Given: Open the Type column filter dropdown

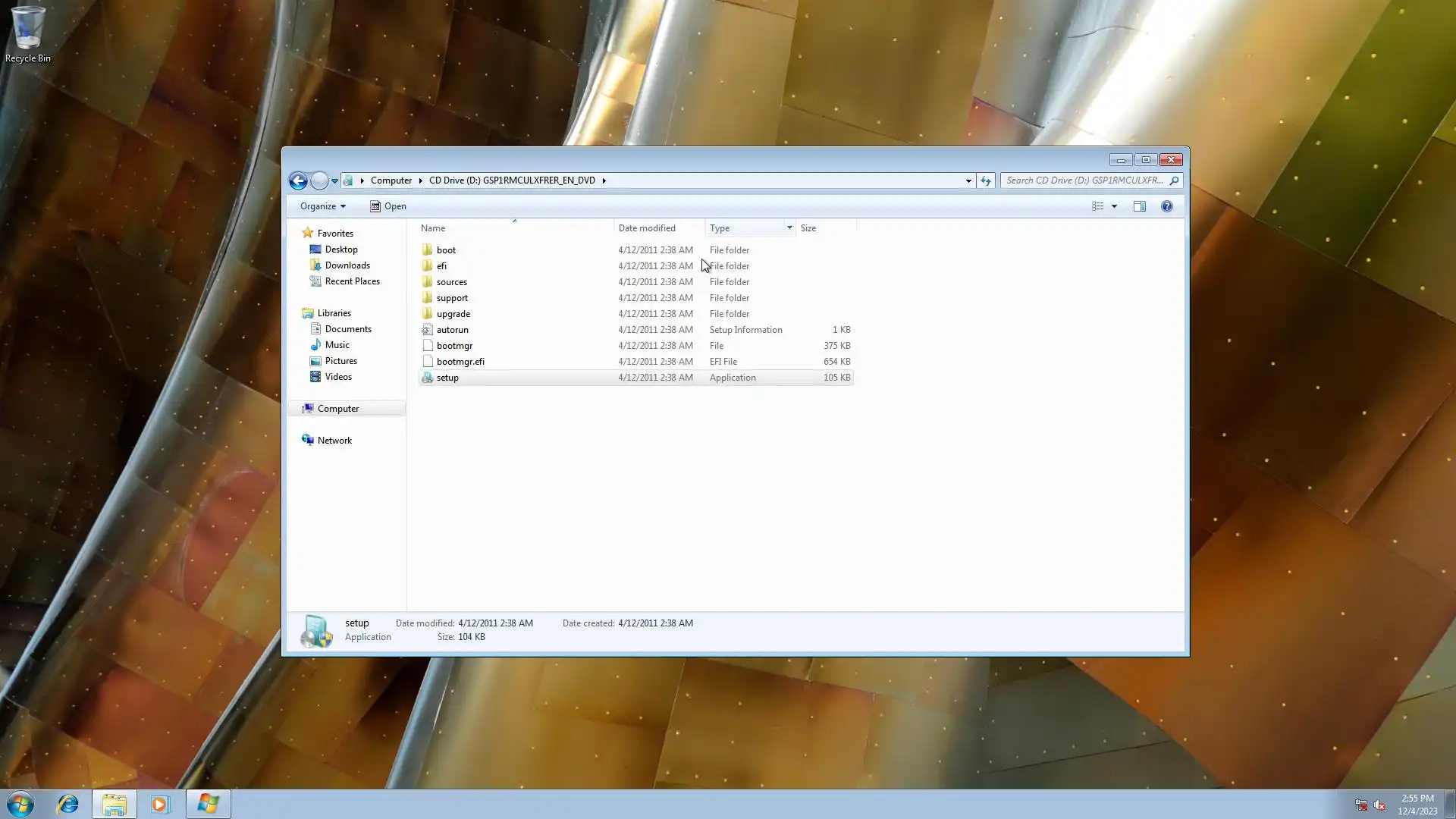Looking at the screenshot, I should [789, 227].
